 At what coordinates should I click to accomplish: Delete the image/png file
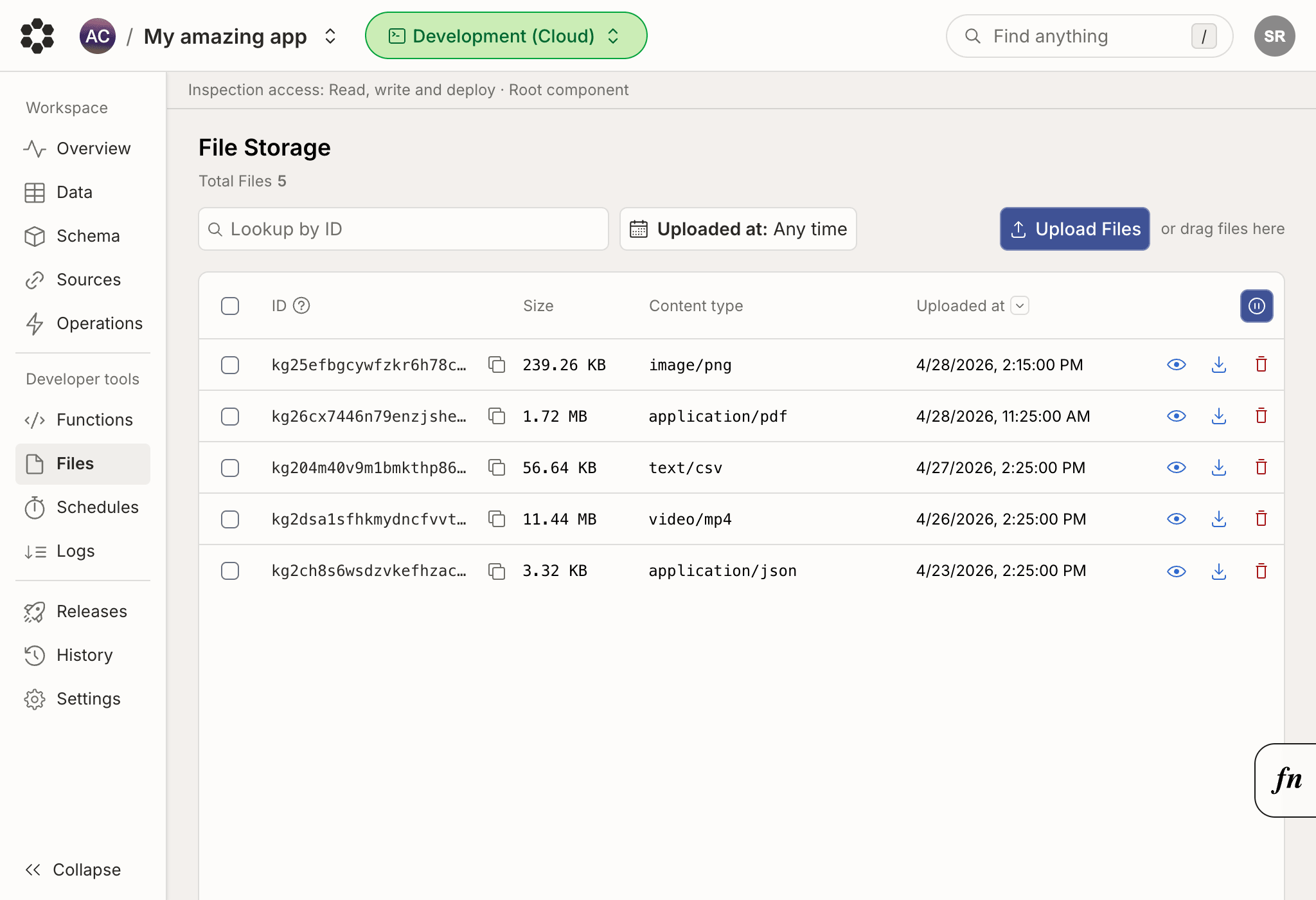tap(1261, 364)
